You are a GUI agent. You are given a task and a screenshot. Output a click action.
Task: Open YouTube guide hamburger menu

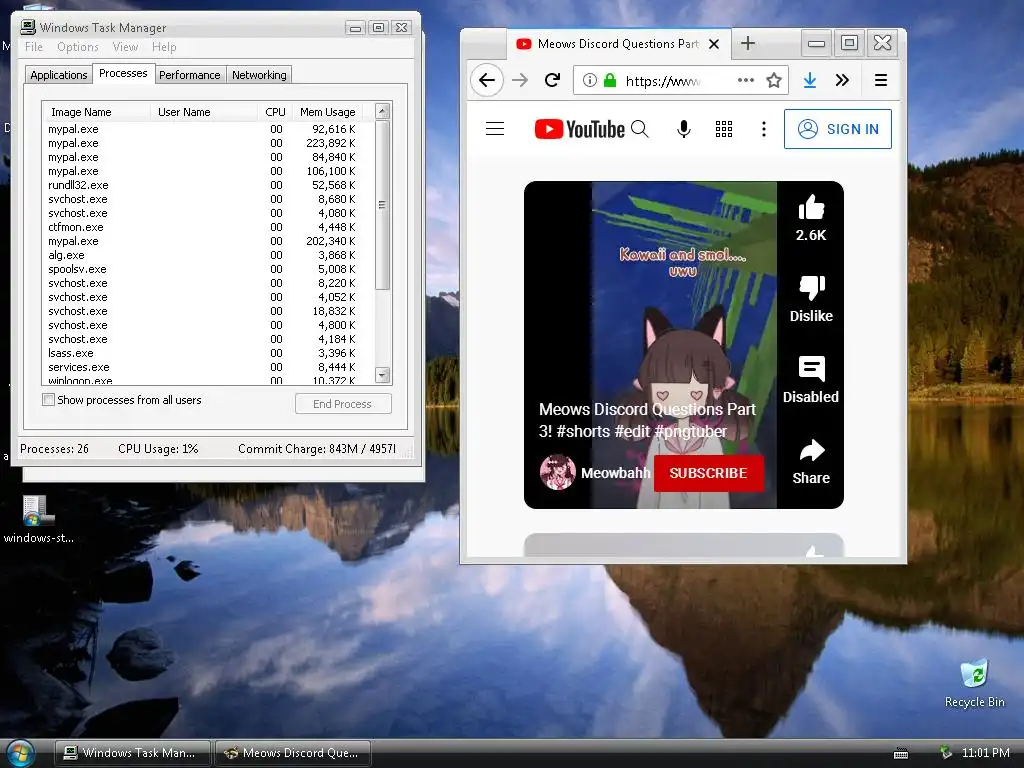click(x=495, y=129)
